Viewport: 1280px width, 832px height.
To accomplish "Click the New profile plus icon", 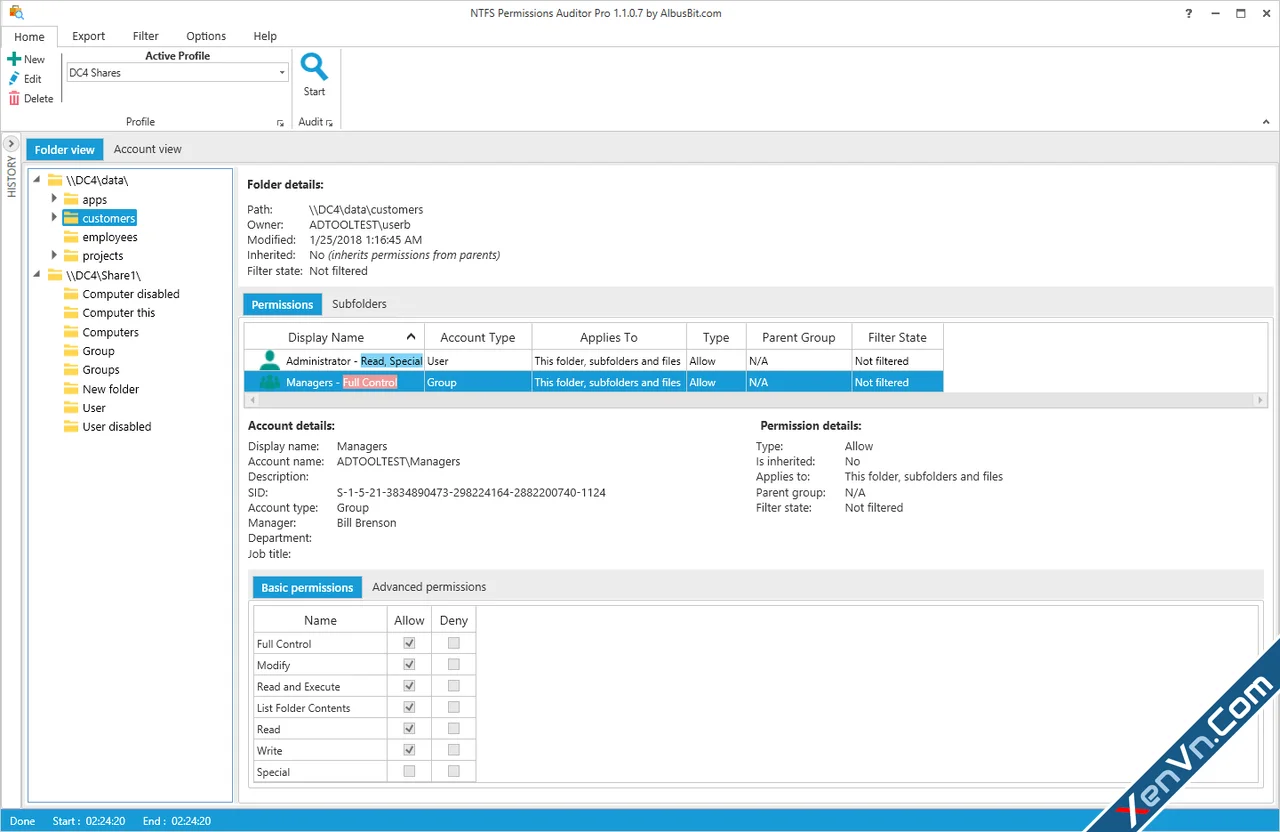I will (x=14, y=59).
